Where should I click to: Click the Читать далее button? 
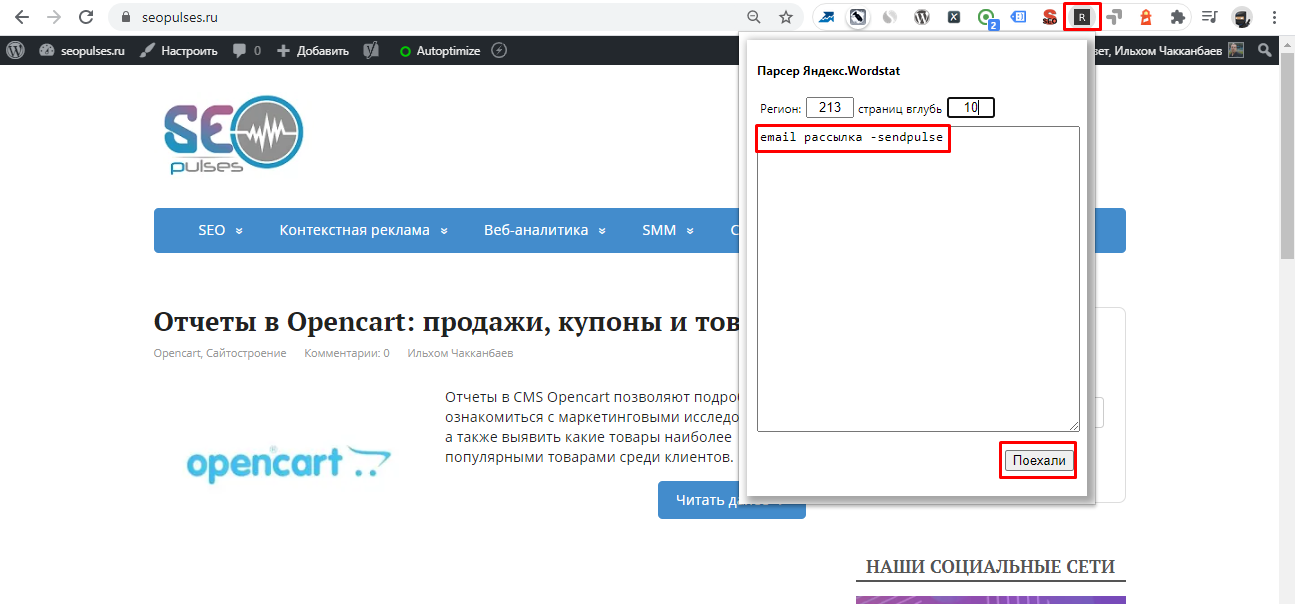731,500
